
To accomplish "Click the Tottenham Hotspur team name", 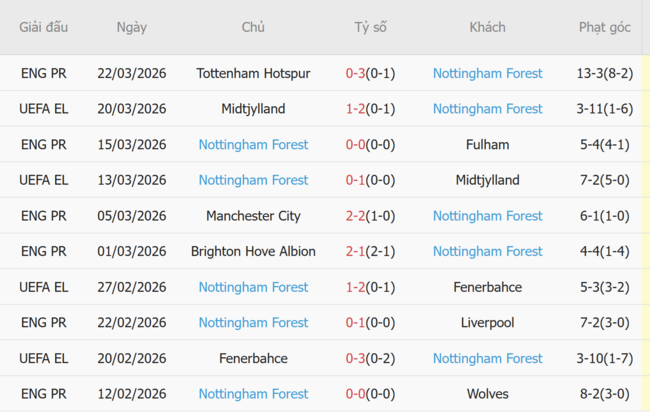I will point(253,73).
